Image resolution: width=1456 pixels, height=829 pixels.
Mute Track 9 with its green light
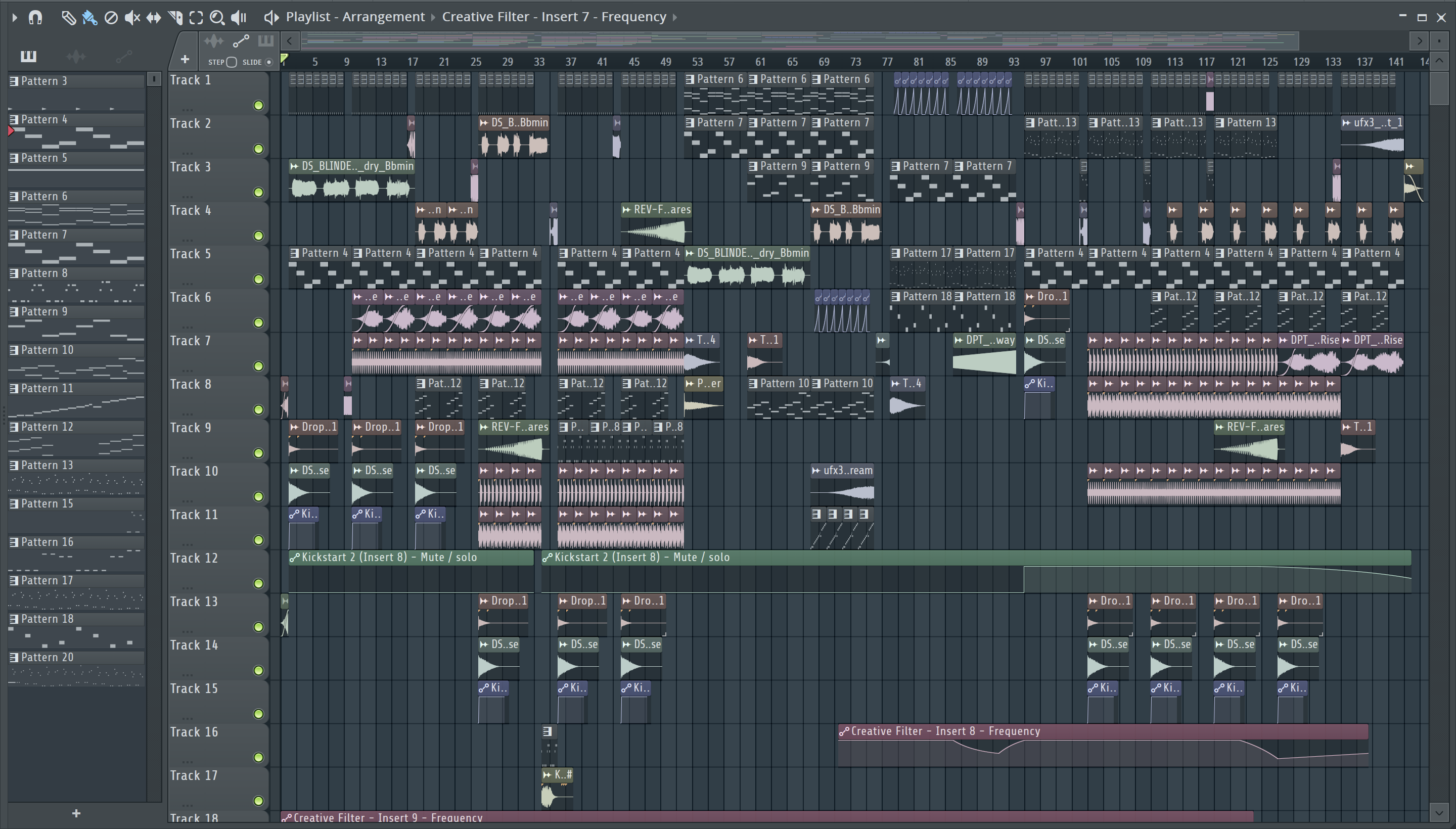tap(258, 453)
